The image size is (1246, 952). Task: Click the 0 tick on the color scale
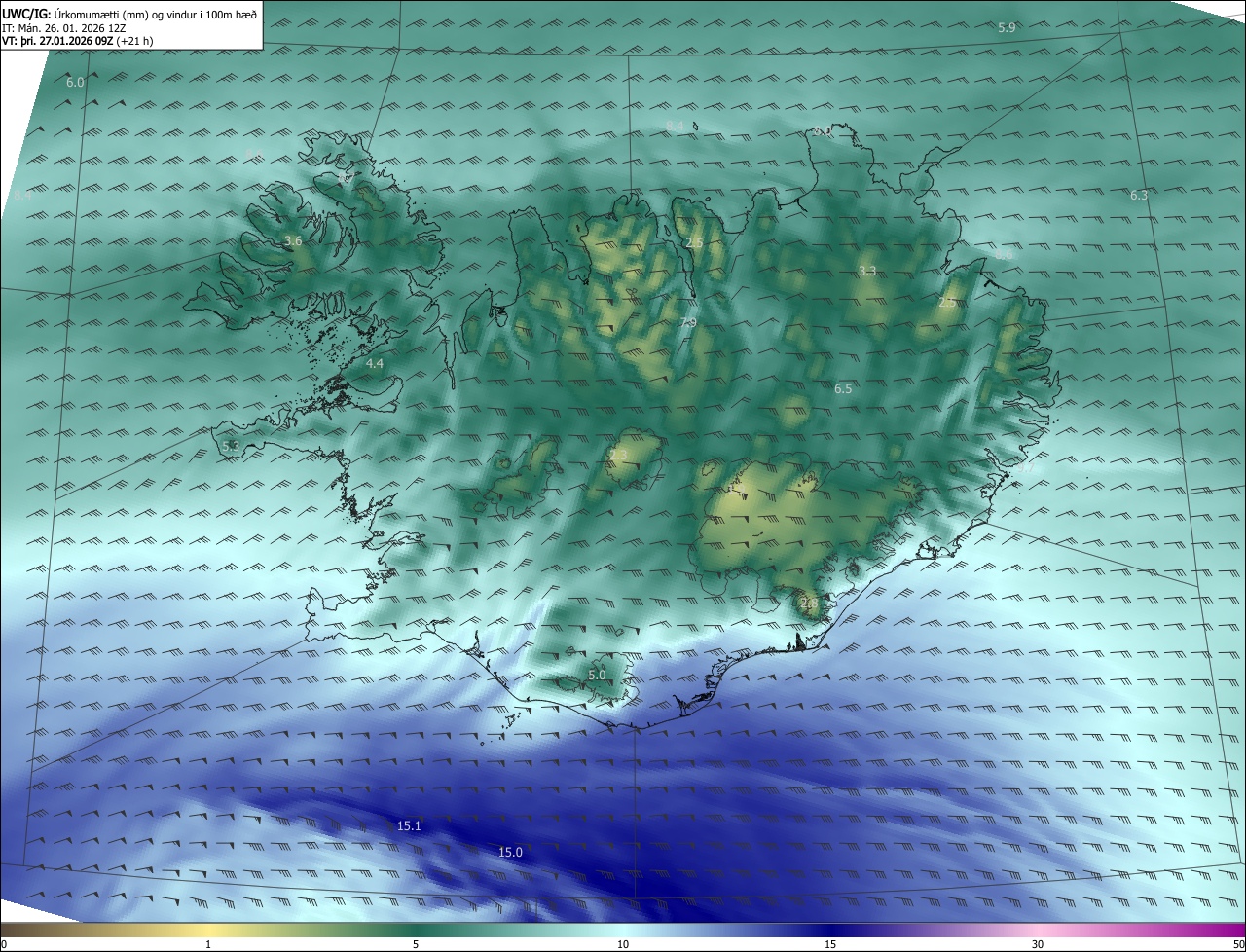[4, 944]
